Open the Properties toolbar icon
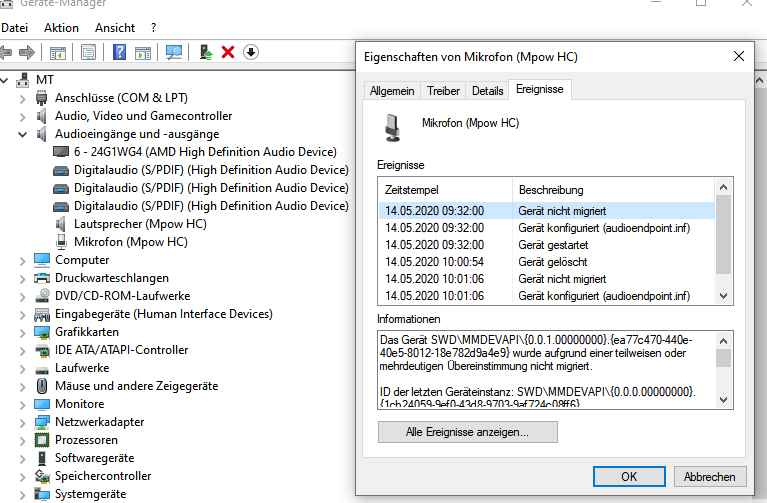767x503 pixels. [x=89, y=52]
